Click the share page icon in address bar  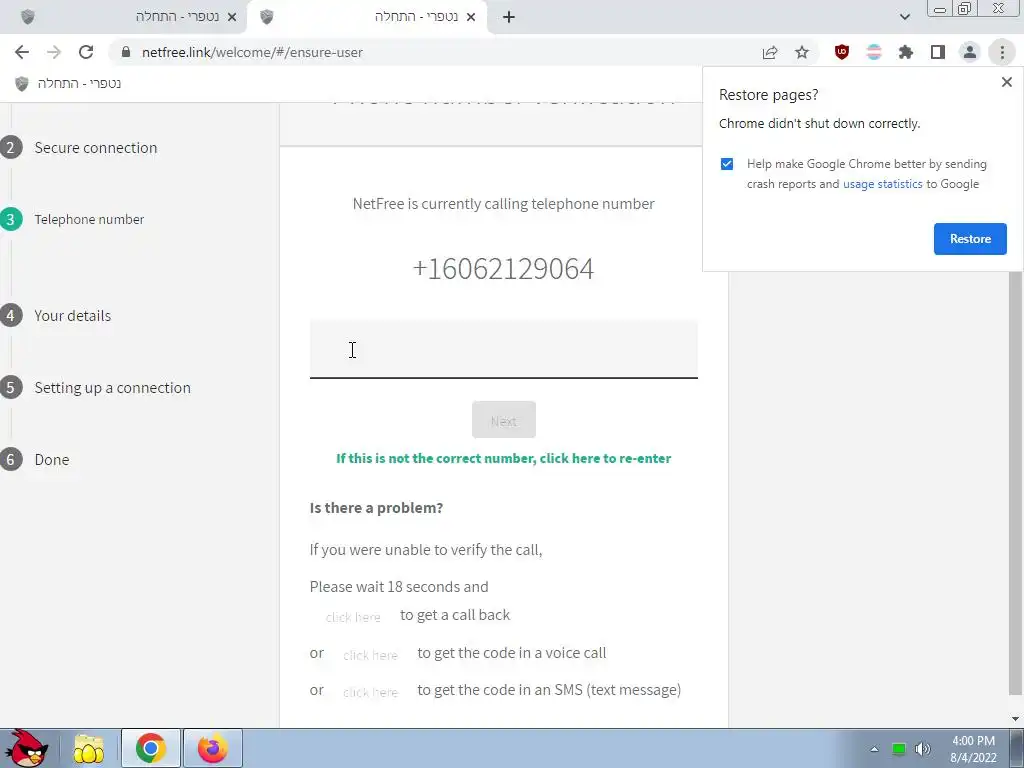(x=770, y=52)
